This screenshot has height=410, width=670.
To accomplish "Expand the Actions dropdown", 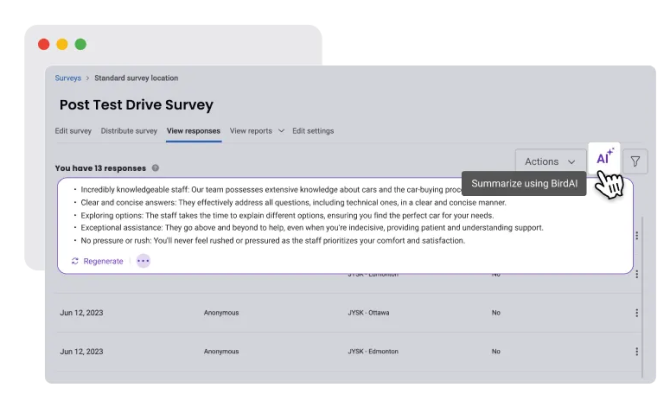I will point(550,161).
